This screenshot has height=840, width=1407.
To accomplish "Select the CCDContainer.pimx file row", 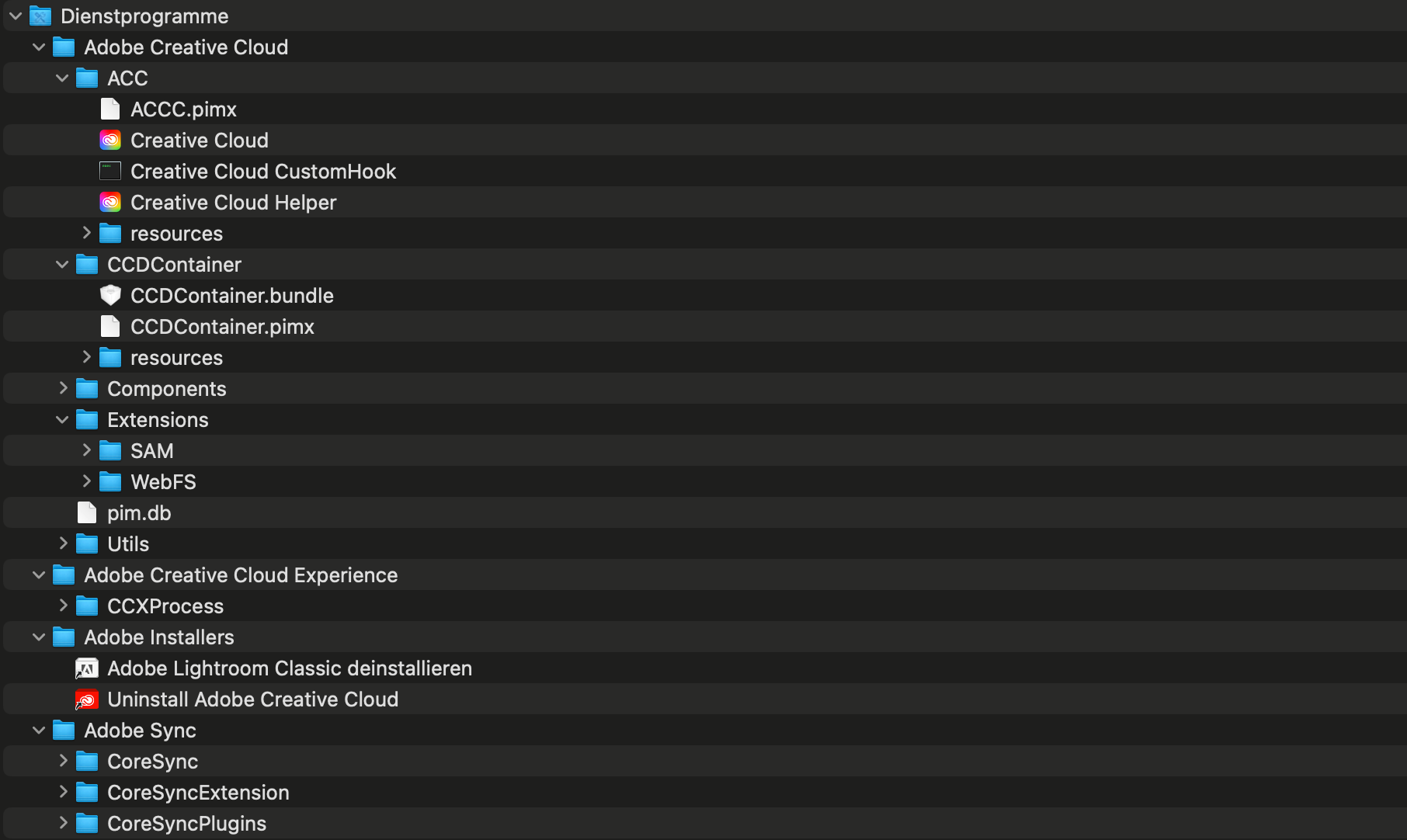I will tap(705, 326).
